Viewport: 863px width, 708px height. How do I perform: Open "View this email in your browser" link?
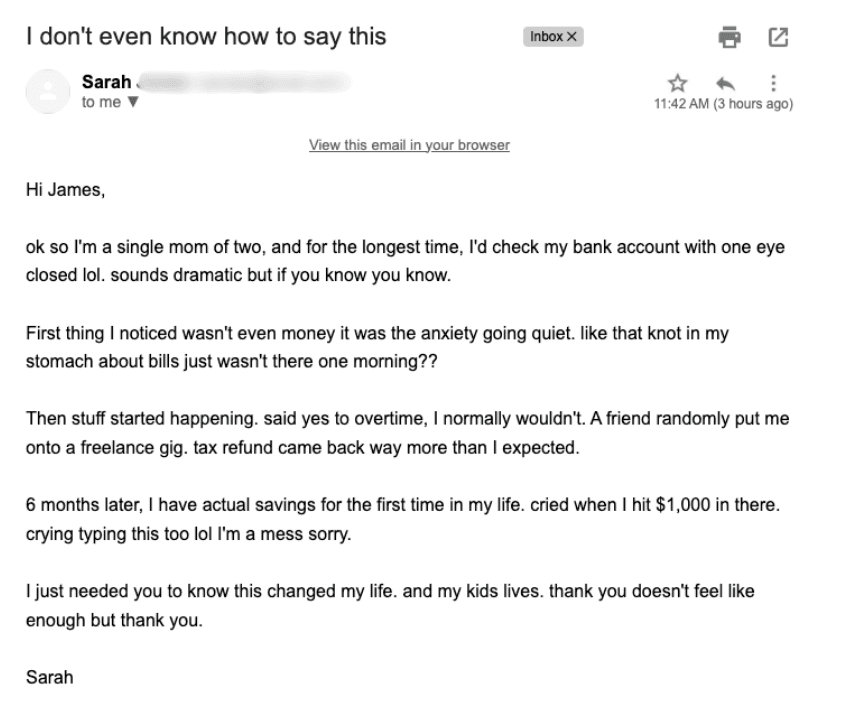coord(409,145)
